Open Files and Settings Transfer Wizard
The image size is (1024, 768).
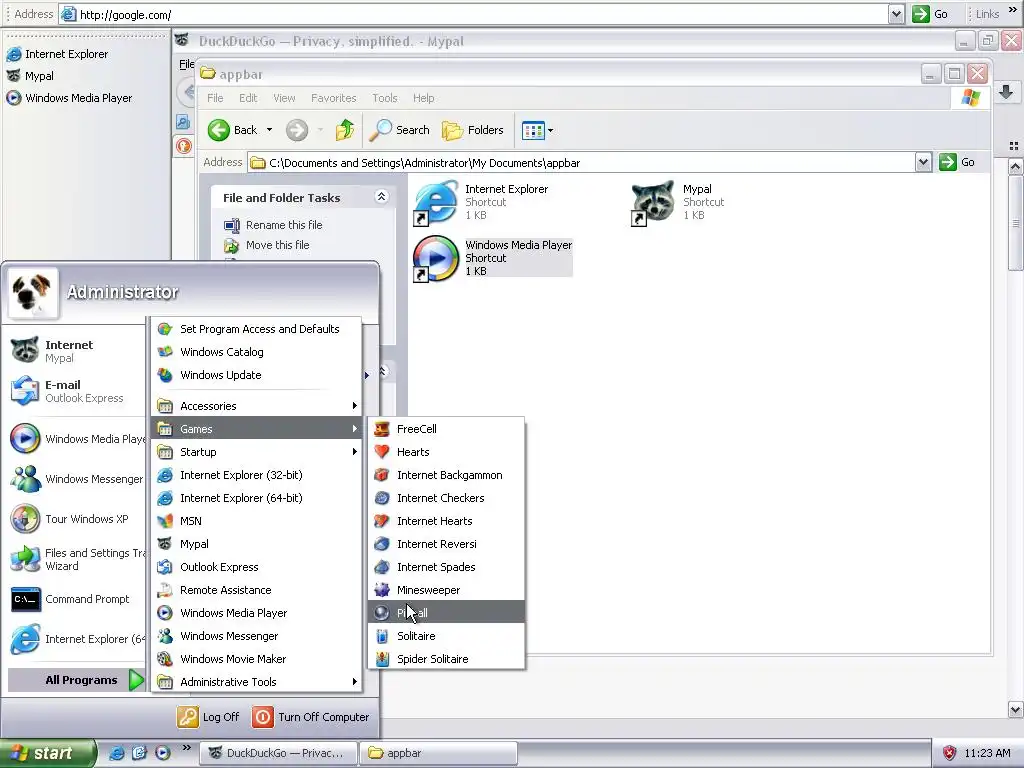point(76,559)
